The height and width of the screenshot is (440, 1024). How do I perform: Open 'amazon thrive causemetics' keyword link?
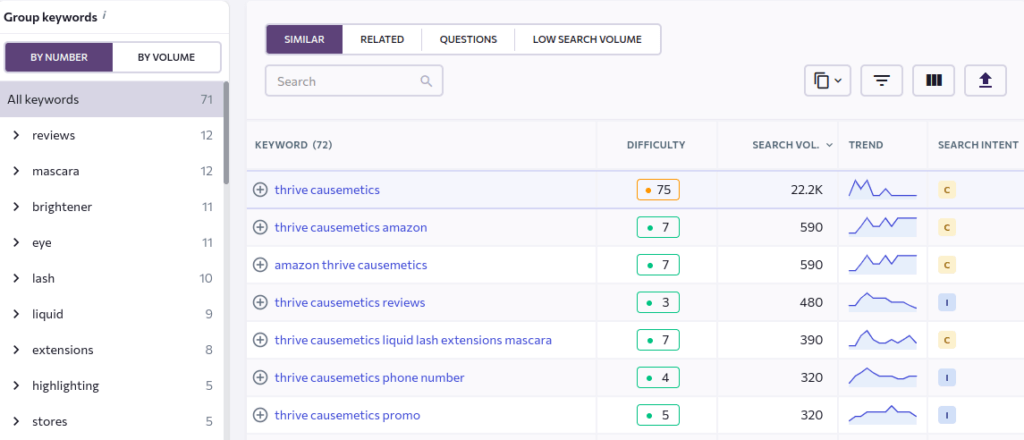pyautogui.click(x=351, y=265)
